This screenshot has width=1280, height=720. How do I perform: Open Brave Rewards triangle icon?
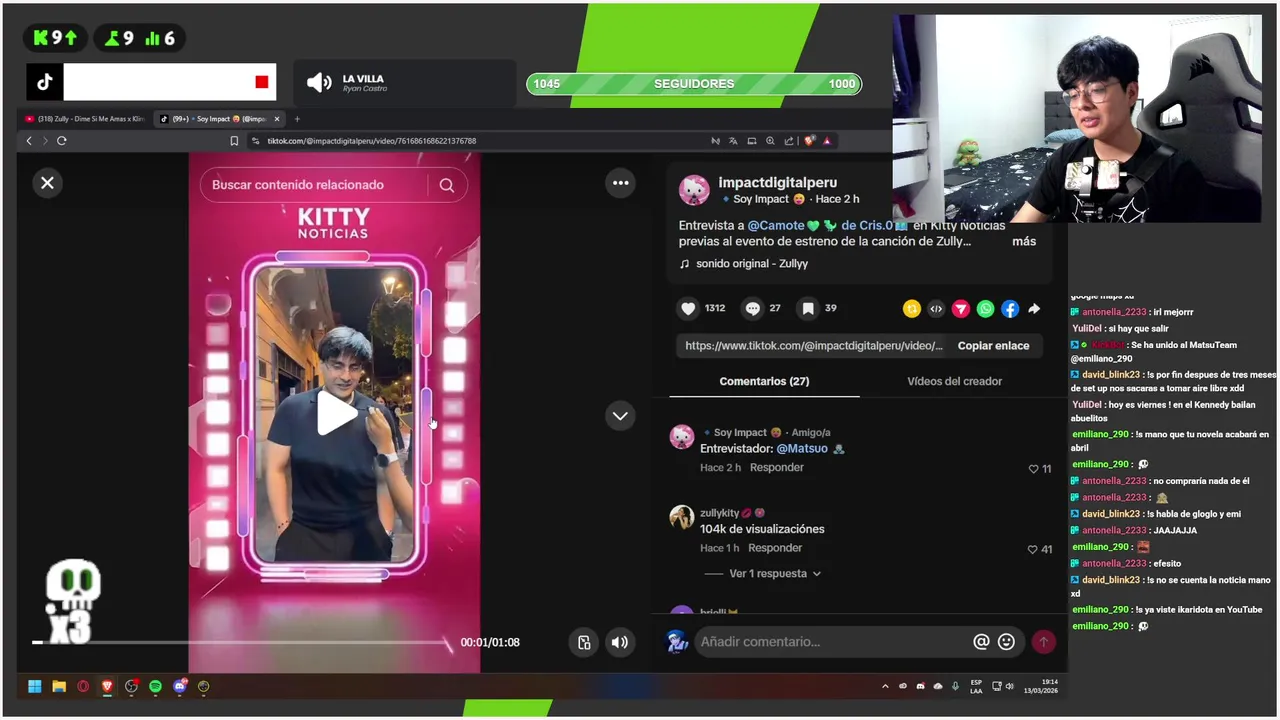point(827,141)
